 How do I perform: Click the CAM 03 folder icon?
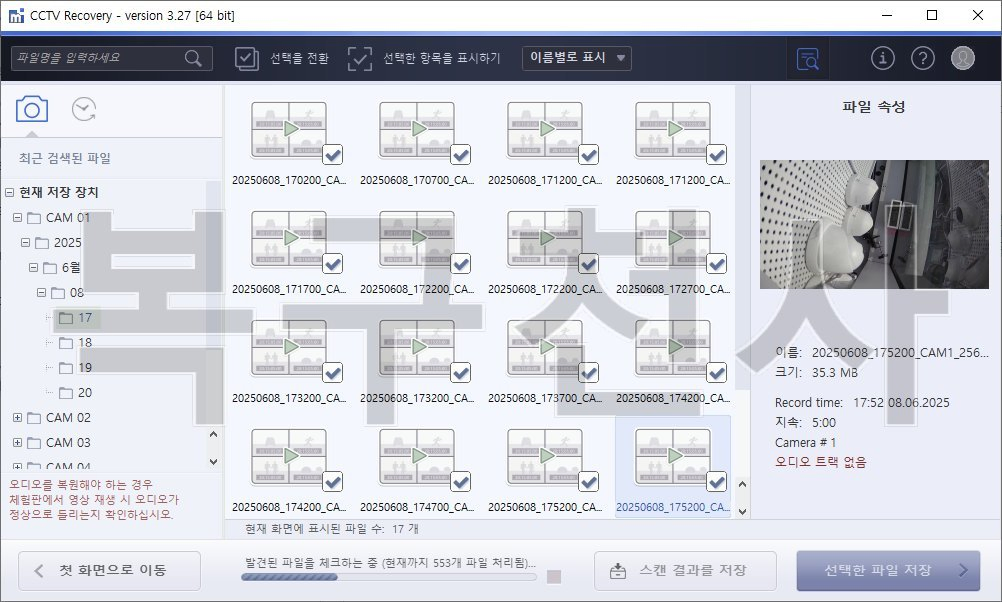[34, 443]
